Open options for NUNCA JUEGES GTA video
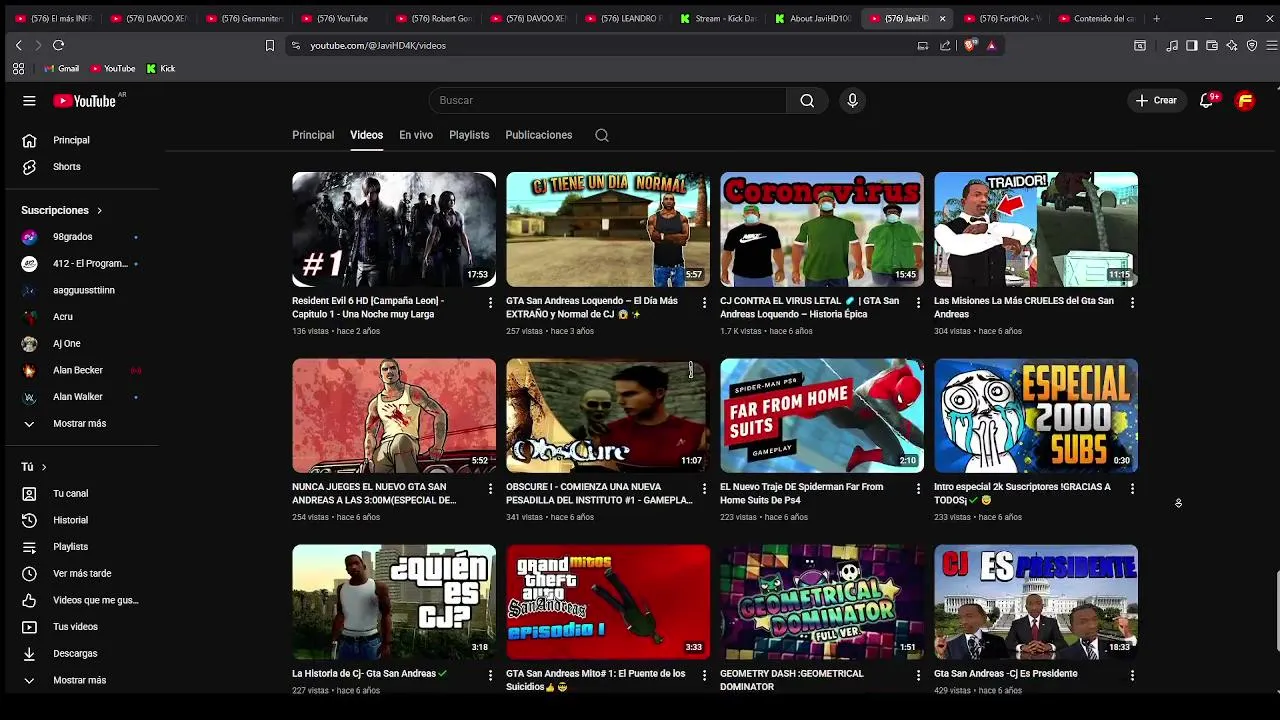 (x=490, y=488)
